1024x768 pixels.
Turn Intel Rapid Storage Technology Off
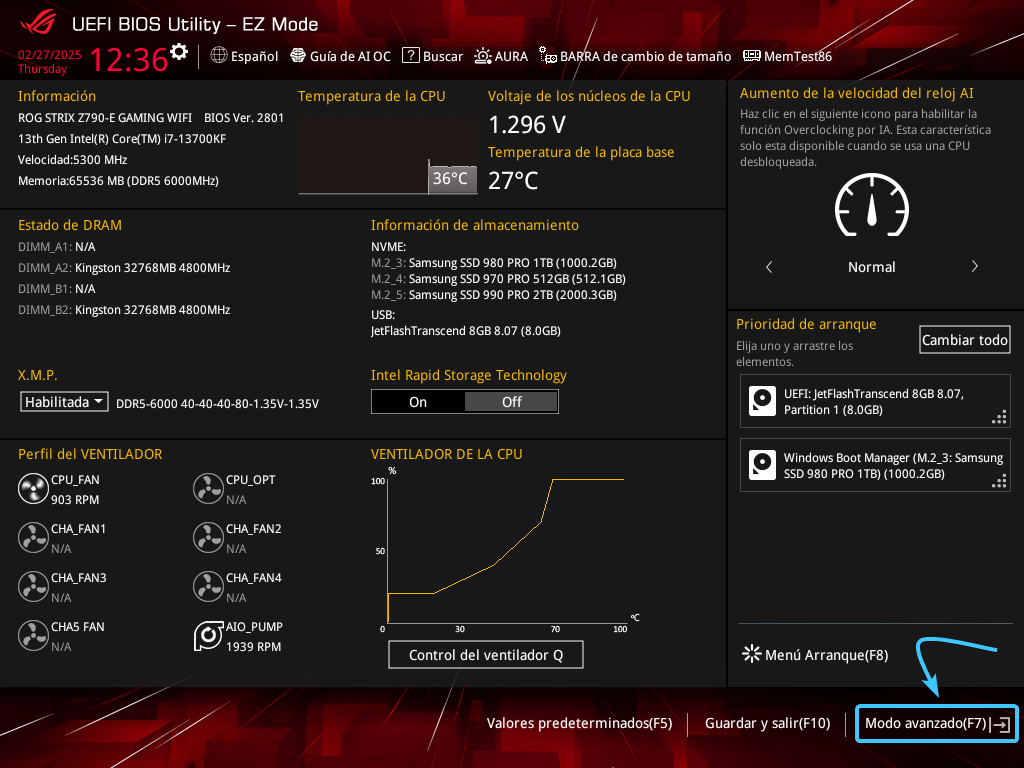(511, 402)
